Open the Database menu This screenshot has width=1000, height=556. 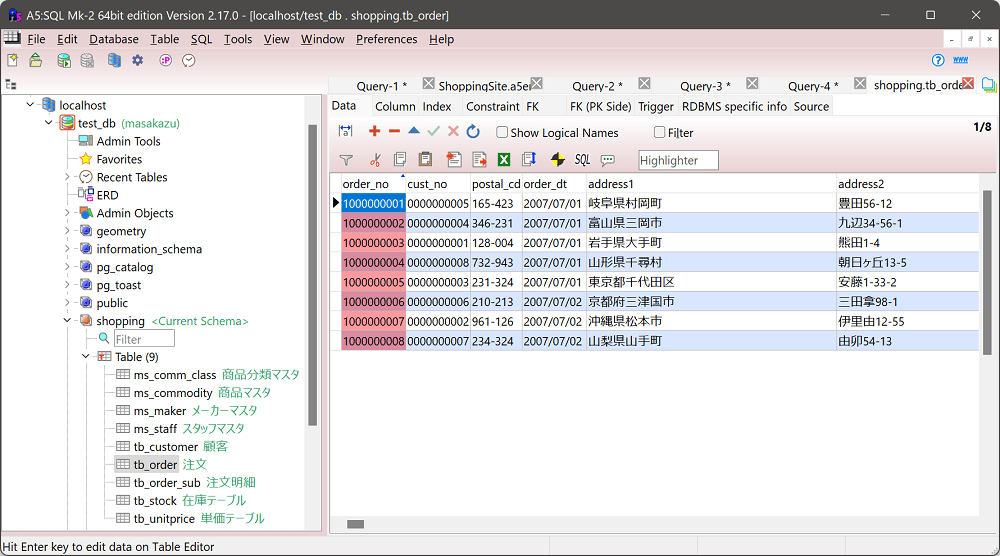pos(114,39)
